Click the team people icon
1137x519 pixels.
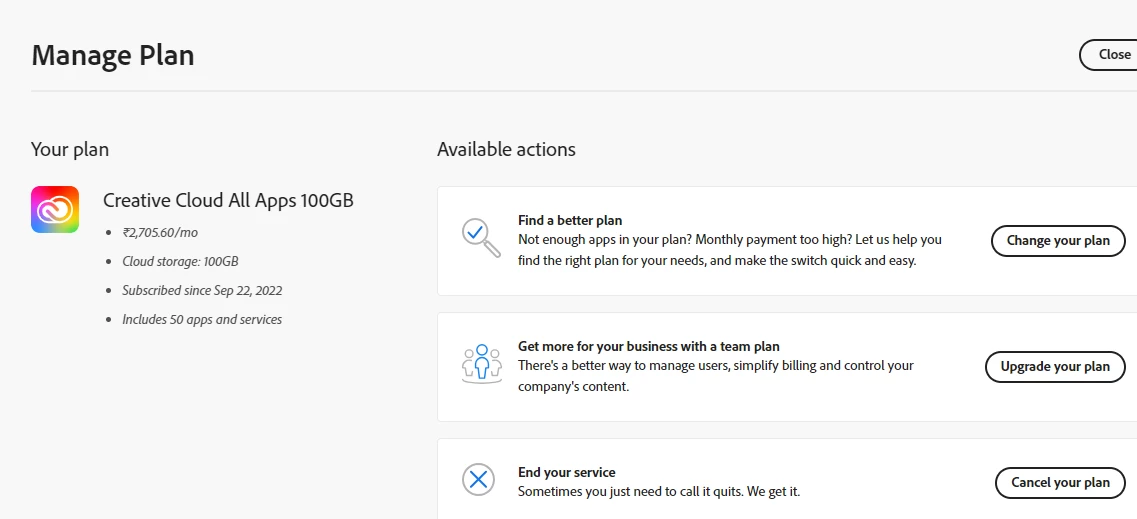[481, 363]
